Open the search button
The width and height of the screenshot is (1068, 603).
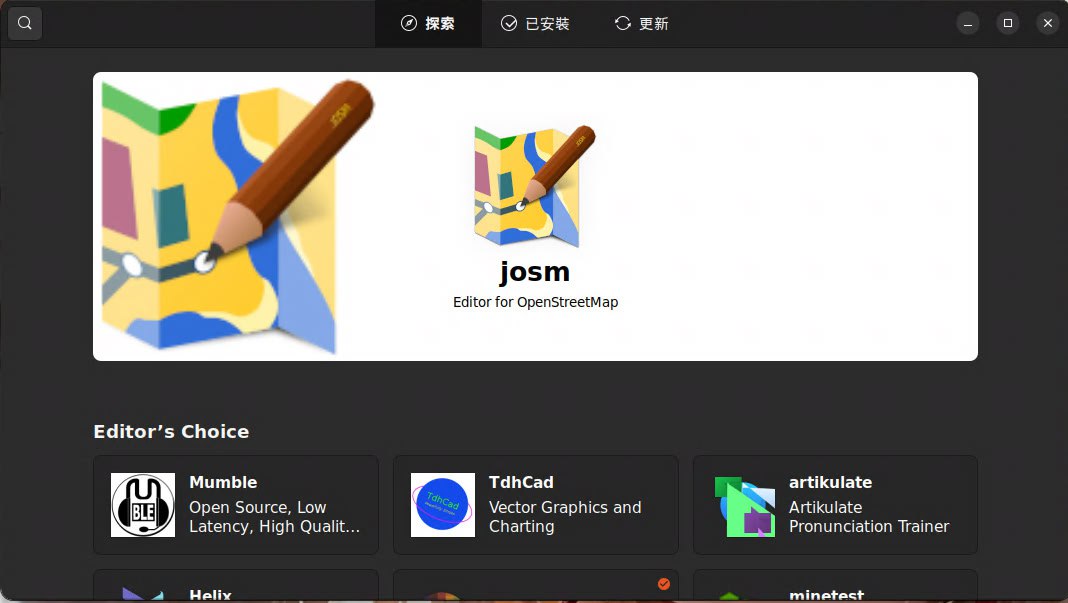tap(25, 23)
